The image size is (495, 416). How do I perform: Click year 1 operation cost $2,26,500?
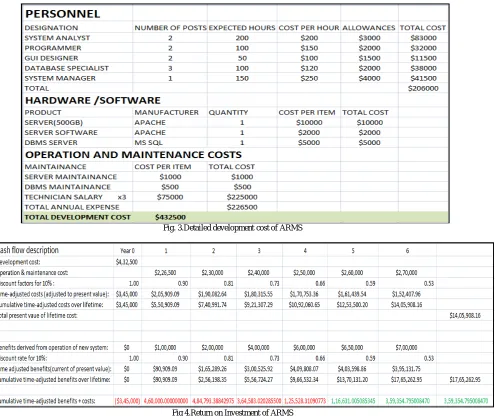point(165,273)
